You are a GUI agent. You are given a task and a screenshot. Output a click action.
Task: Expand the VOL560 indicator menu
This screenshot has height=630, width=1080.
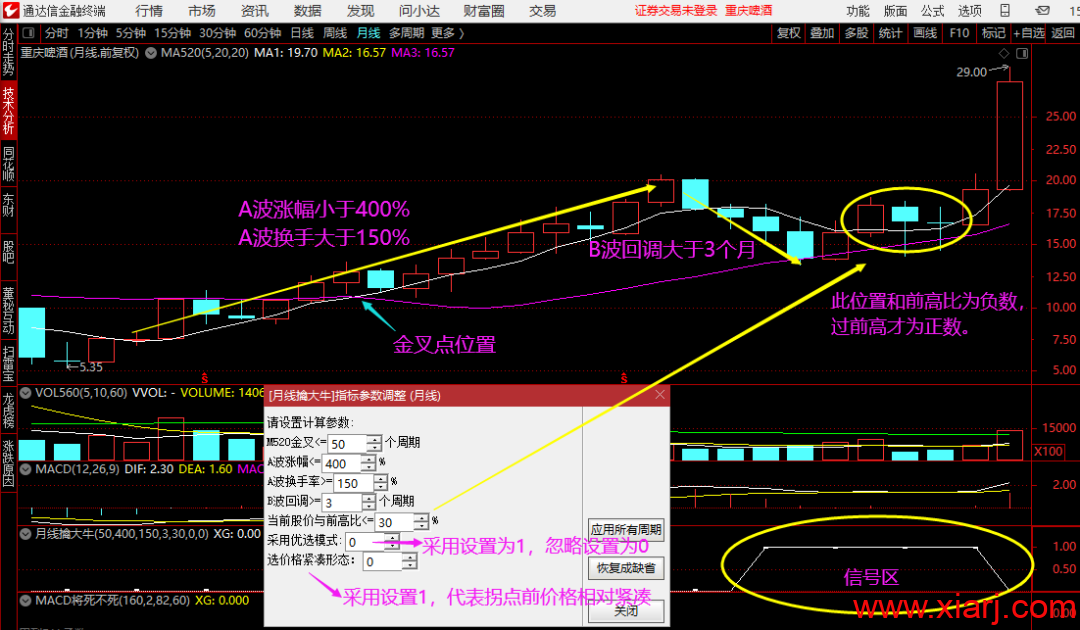point(25,393)
